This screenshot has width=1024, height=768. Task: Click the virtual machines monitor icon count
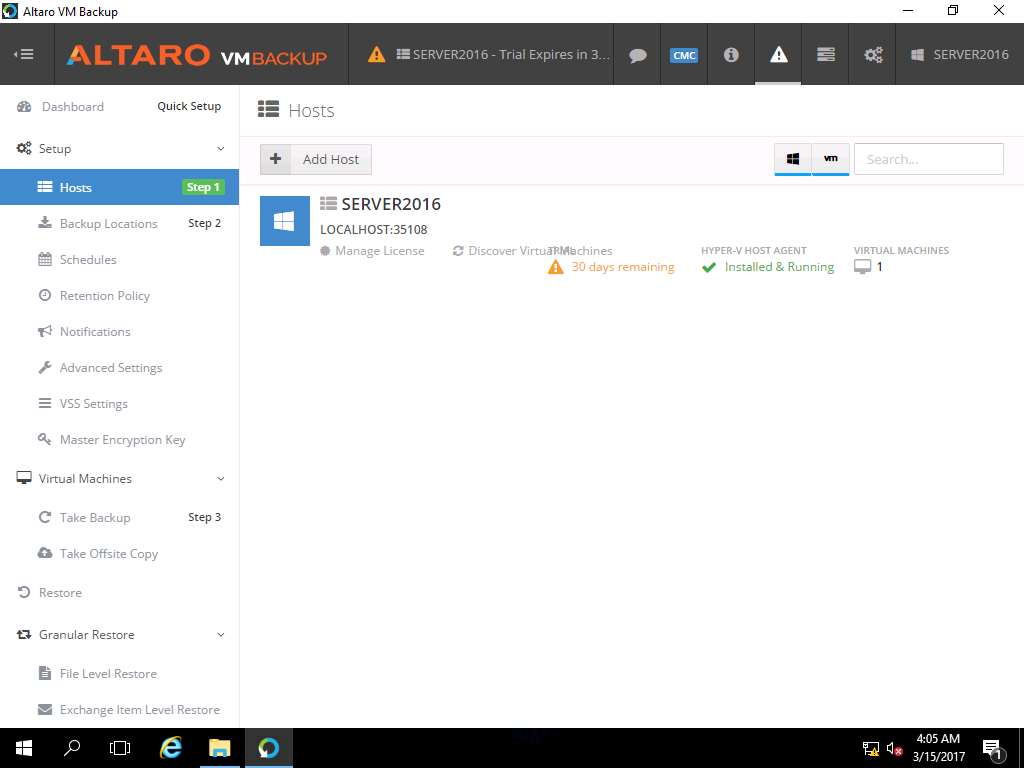tap(869, 267)
